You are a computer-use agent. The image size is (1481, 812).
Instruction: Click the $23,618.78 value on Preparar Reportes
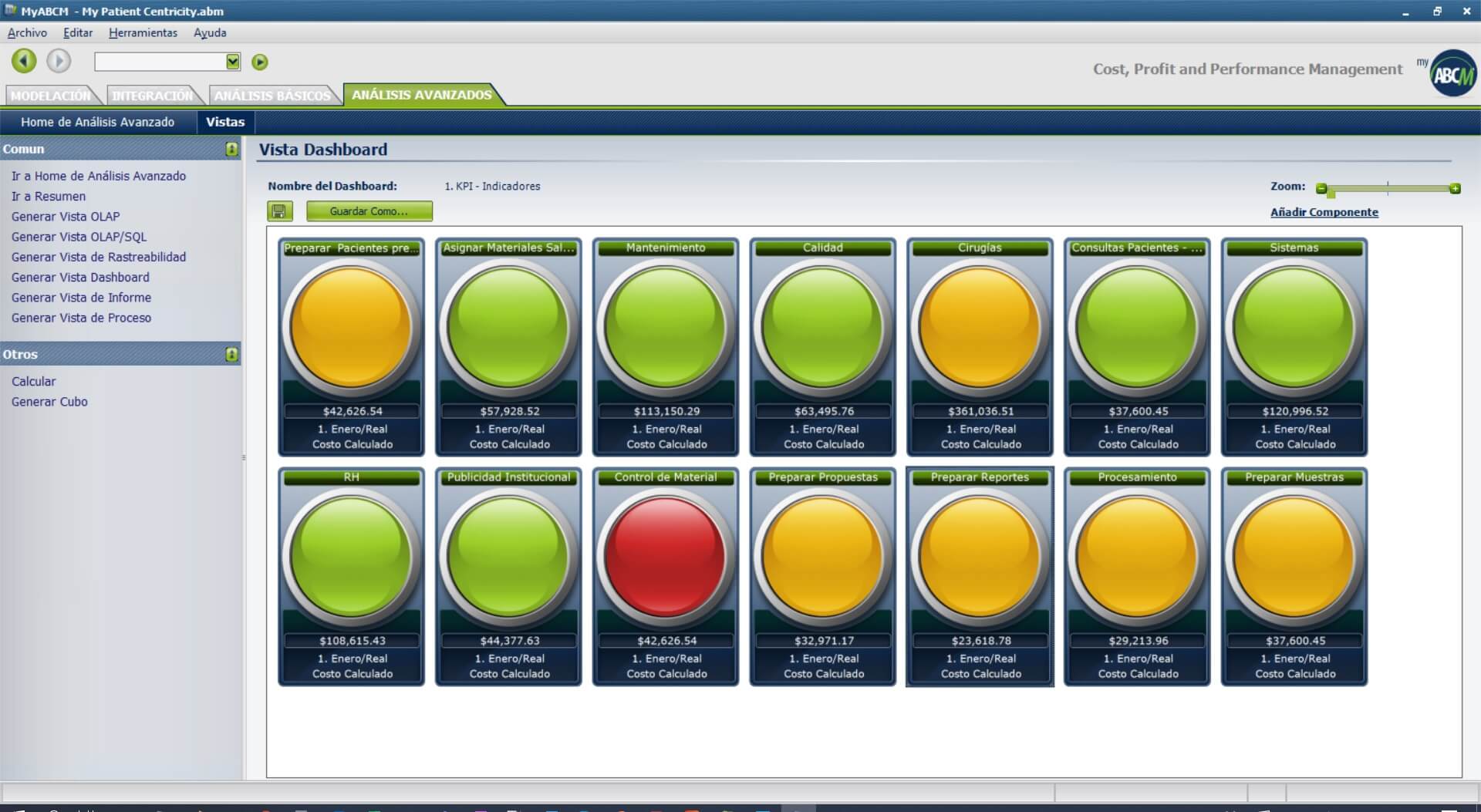click(x=980, y=641)
